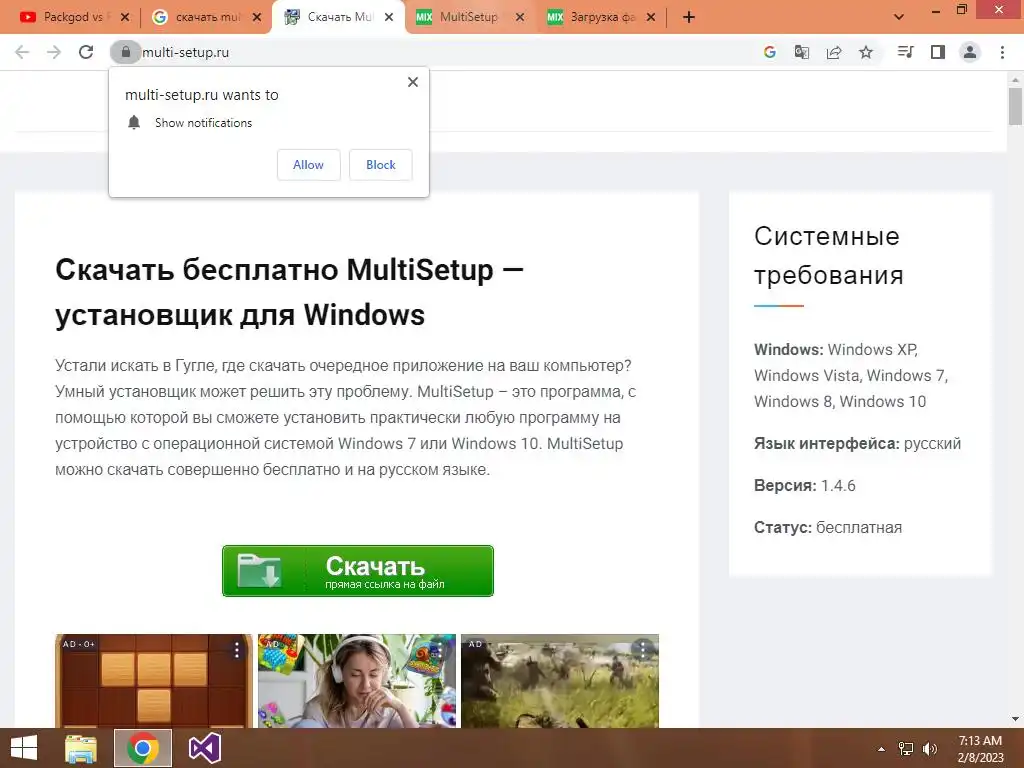Switch to the MultiSetup tab
Viewport: 1024px width, 768px height.
[468, 17]
